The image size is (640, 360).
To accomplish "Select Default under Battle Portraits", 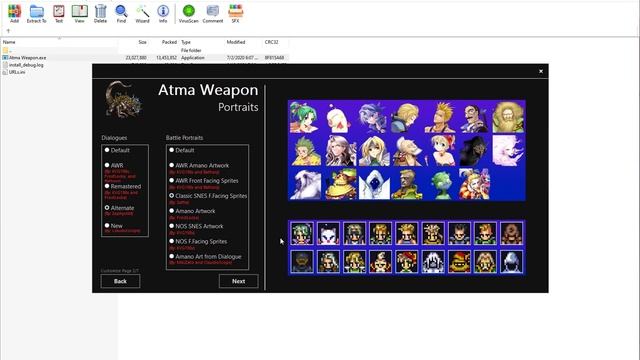I will tap(172, 150).
